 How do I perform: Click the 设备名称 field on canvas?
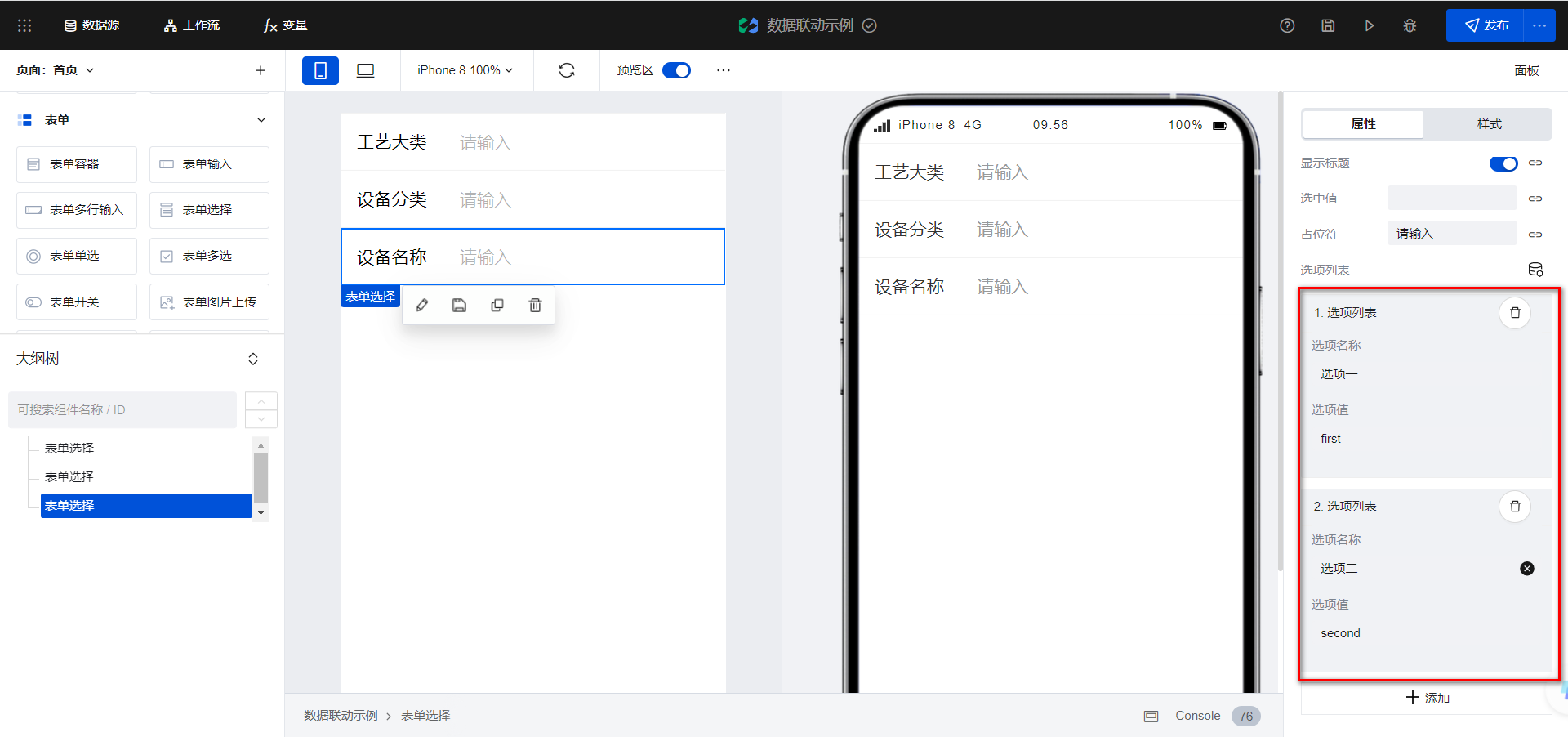[532, 257]
